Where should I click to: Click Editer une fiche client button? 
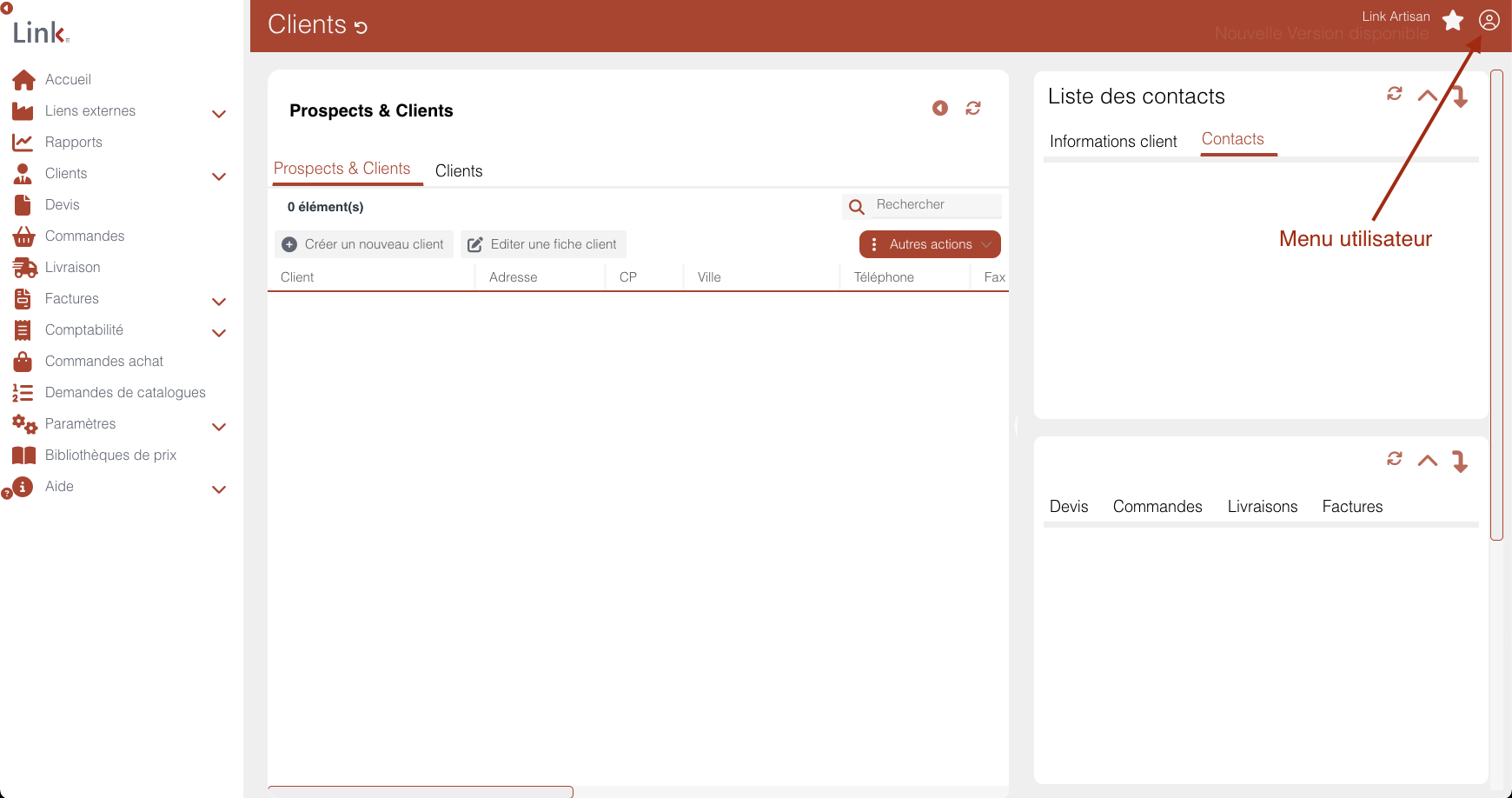[x=543, y=244]
